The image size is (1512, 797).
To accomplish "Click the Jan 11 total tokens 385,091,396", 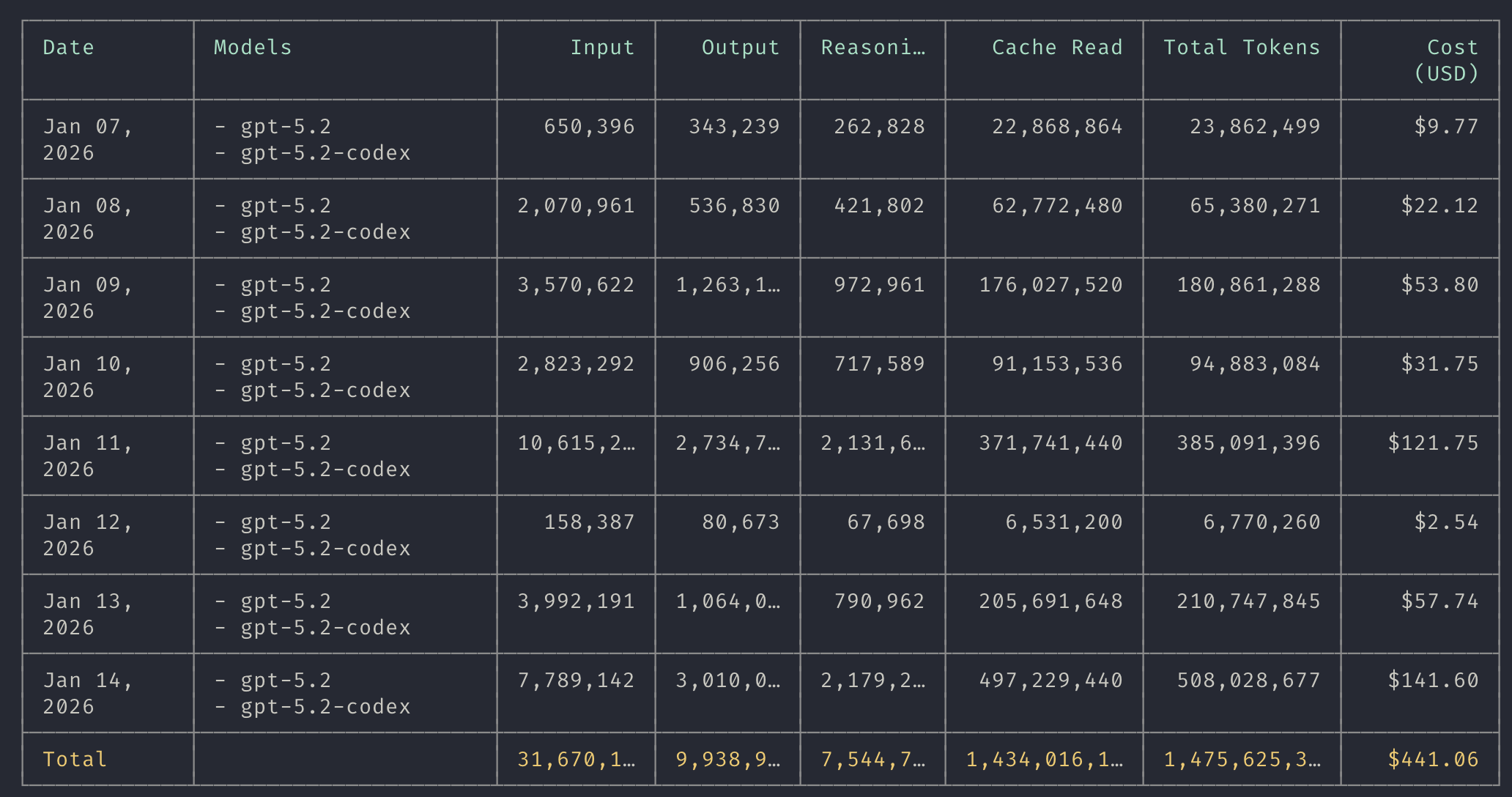I will [1248, 443].
